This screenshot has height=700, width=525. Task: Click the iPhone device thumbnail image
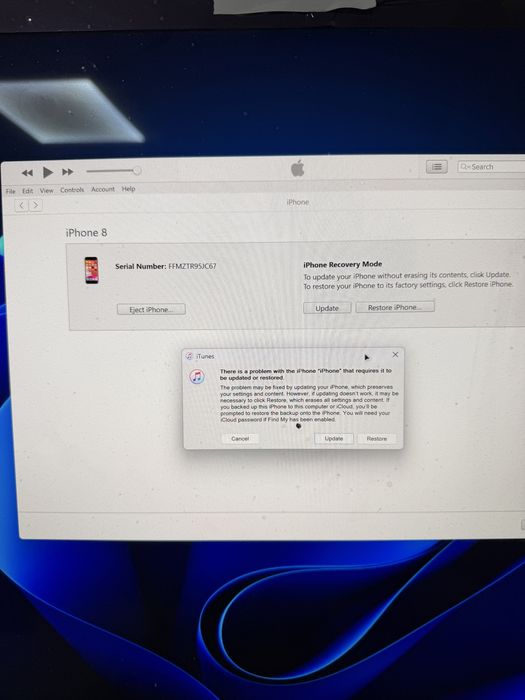[x=92, y=270]
